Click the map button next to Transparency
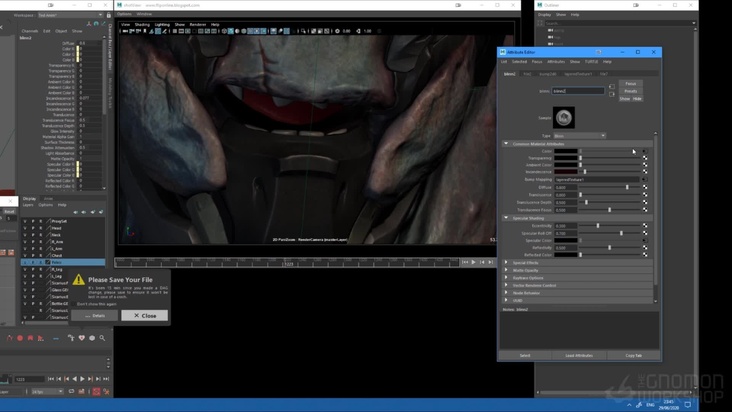Viewport: 732px width, 412px height. [x=645, y=158]
